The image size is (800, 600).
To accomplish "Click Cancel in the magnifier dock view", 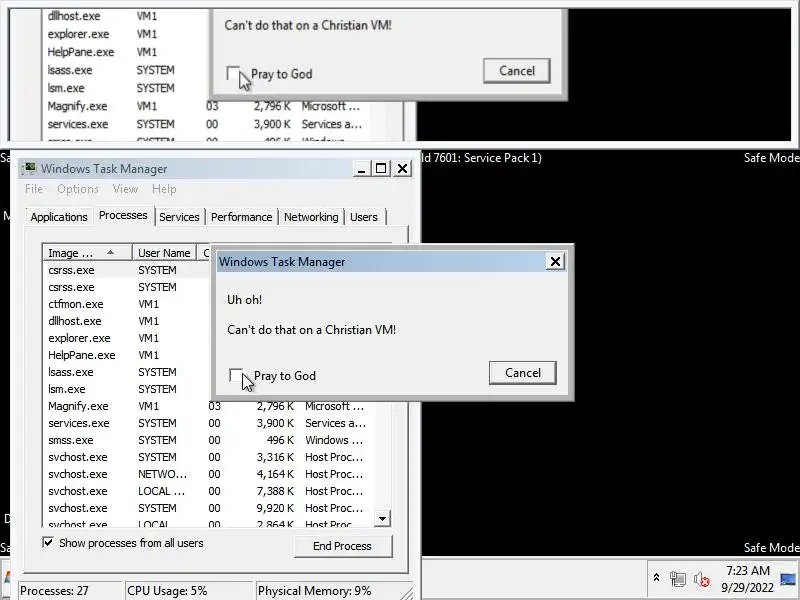I will pos(517,70).
